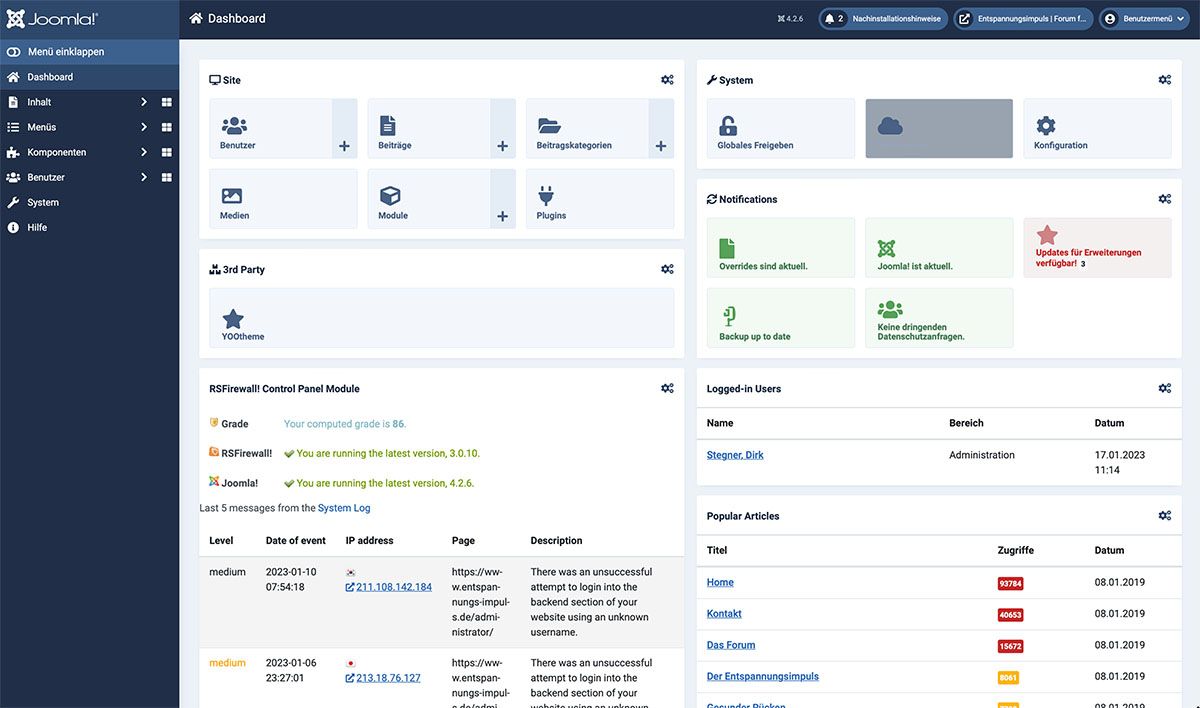
Task: Open the Menüs dashboard grid icon
Action: click(x=167, y=127)
